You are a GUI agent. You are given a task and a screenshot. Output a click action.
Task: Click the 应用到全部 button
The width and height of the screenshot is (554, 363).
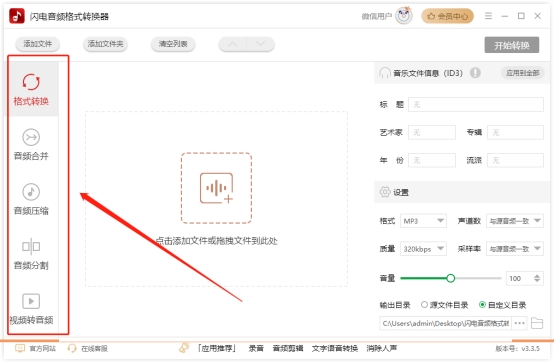tap(523, 73)
